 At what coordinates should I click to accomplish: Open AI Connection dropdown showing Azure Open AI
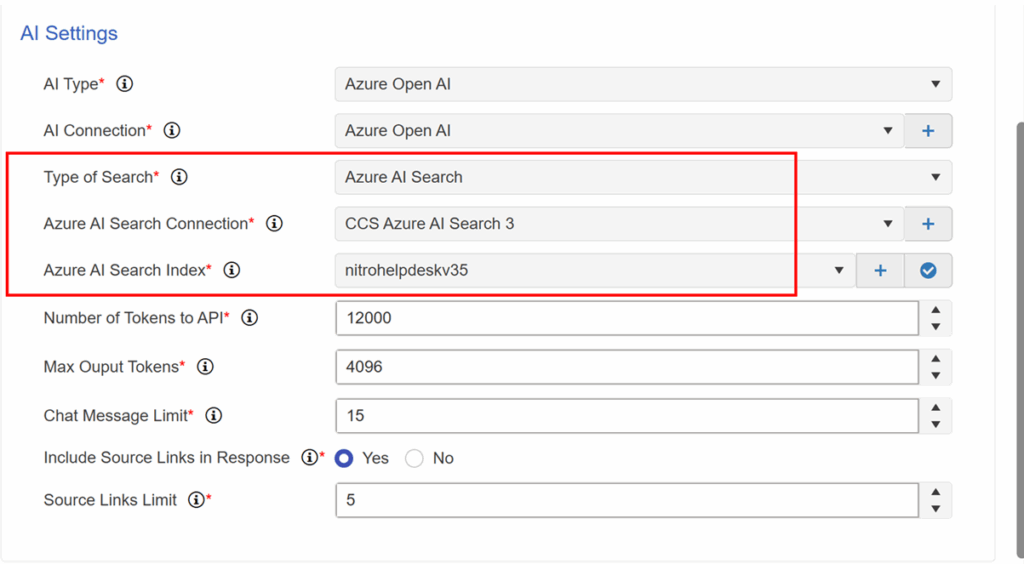(x=619, y=131)
